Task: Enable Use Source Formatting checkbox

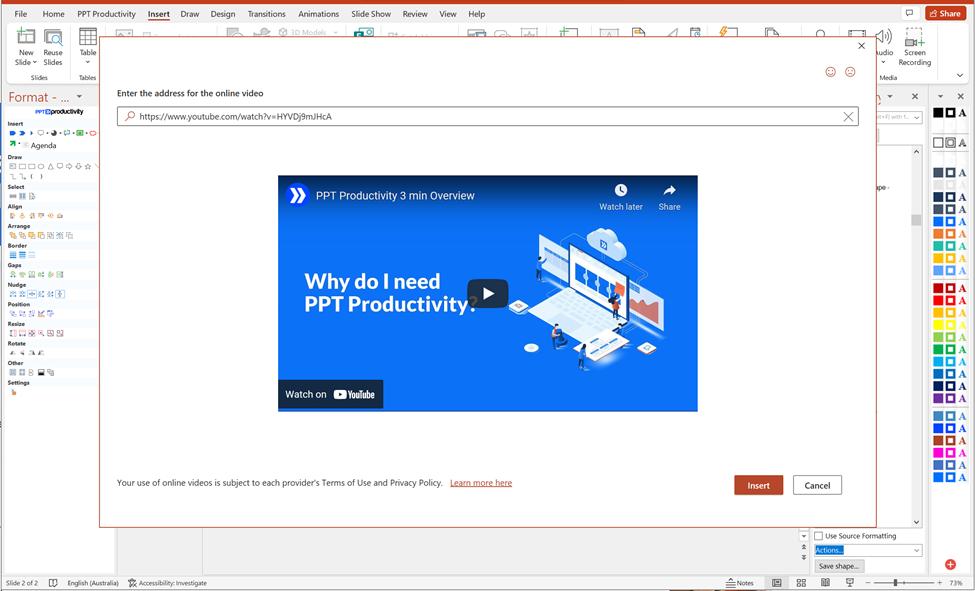Action: tap(818, 536)
